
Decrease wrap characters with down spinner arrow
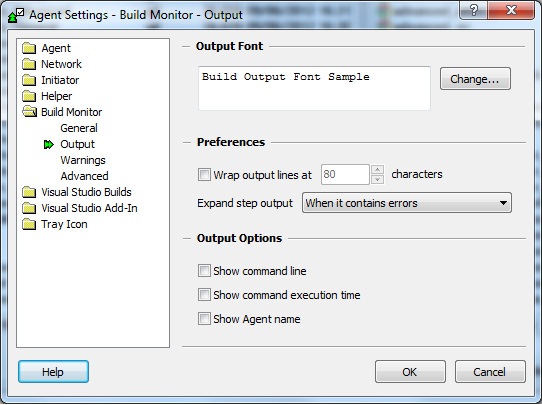tap(377, 180)
